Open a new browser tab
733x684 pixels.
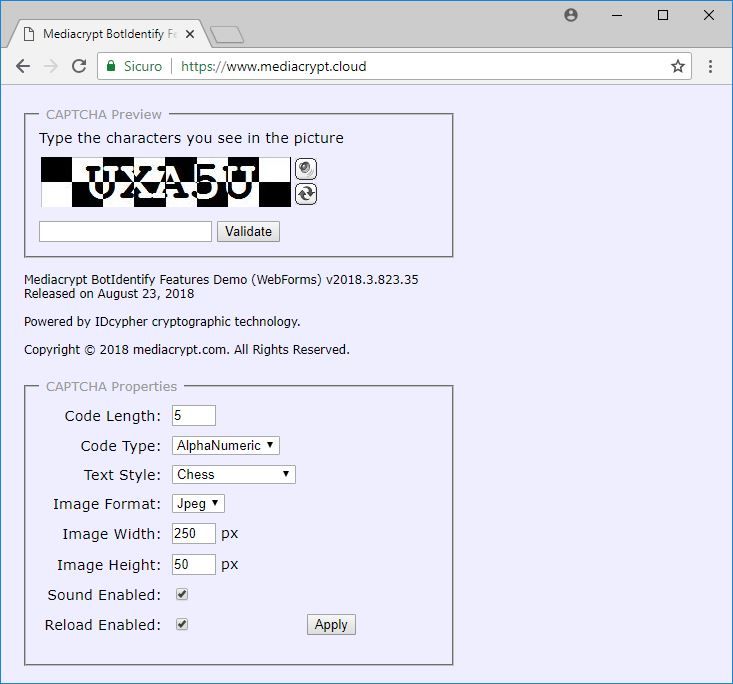click(227, 35)
